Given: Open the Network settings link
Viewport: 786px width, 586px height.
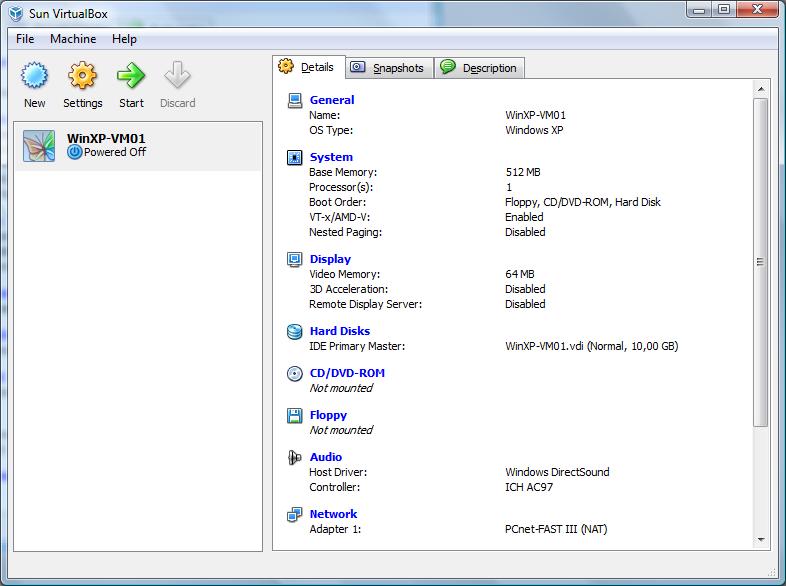Looking at the screenshot, I should coord(333,514).
